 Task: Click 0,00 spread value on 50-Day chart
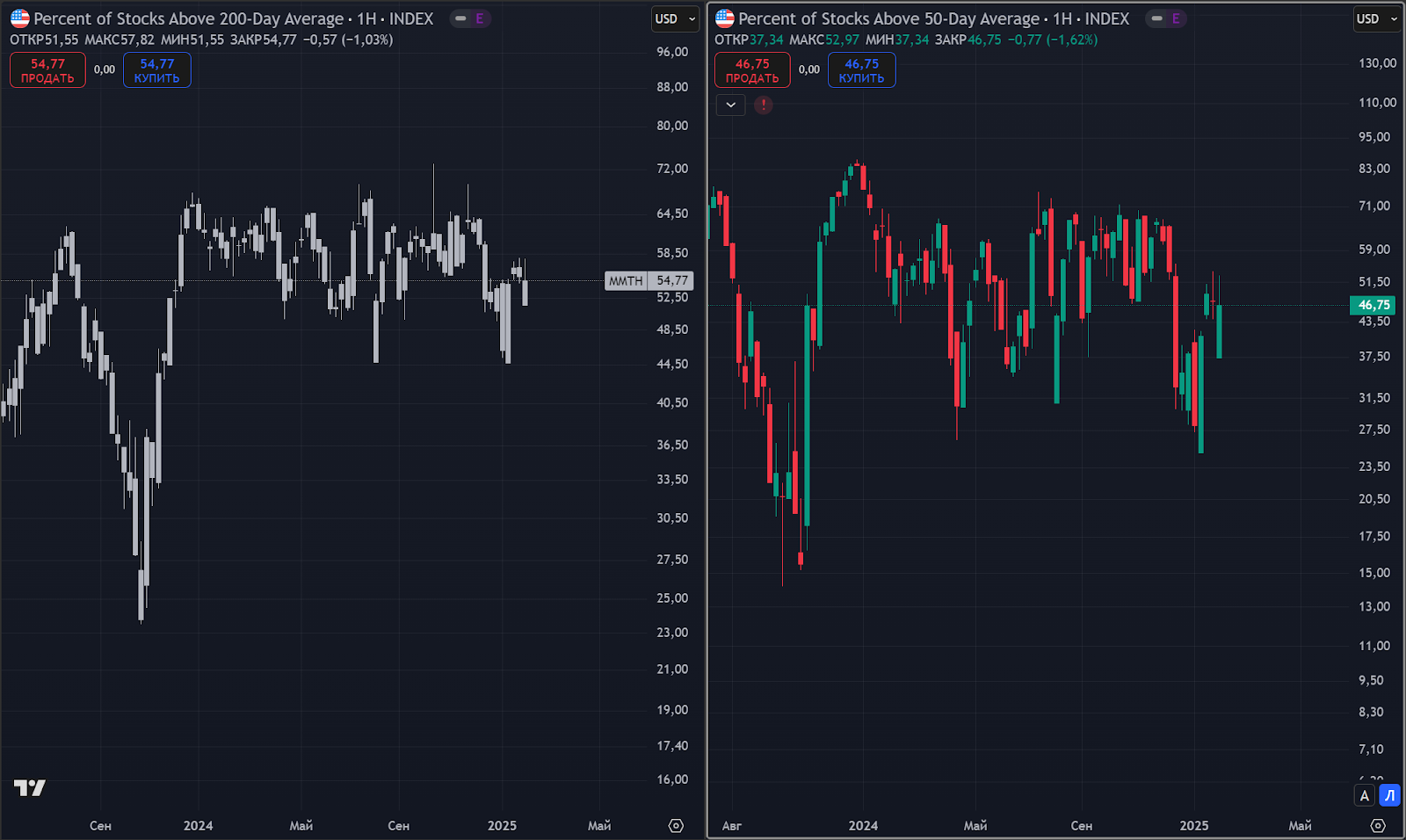click(x=809, y=69)
